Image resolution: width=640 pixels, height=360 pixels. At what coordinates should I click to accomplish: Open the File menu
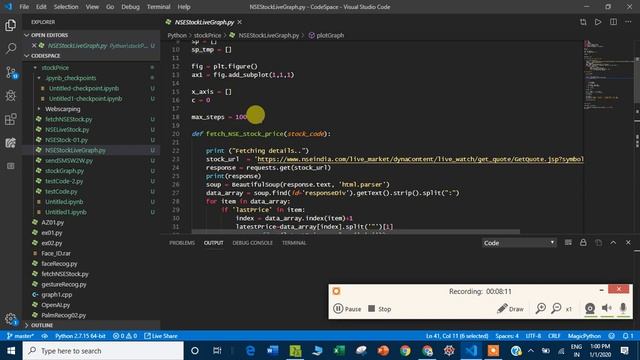point(24,7)
